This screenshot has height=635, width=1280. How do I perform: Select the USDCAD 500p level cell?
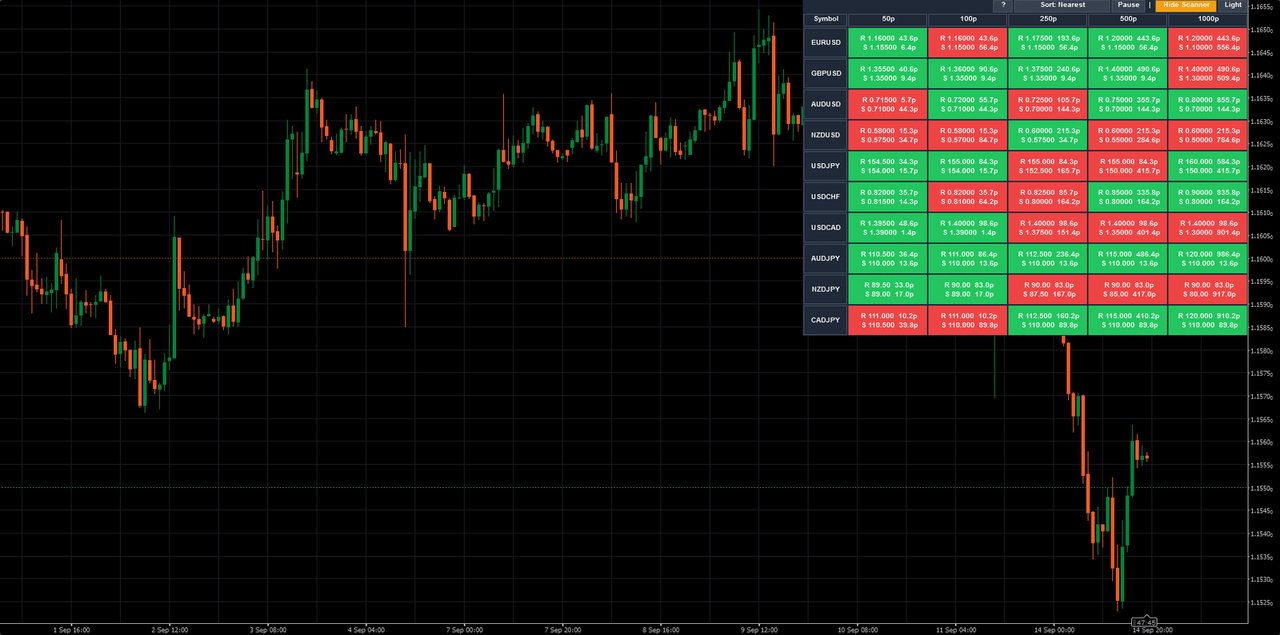coord(1128,227)
